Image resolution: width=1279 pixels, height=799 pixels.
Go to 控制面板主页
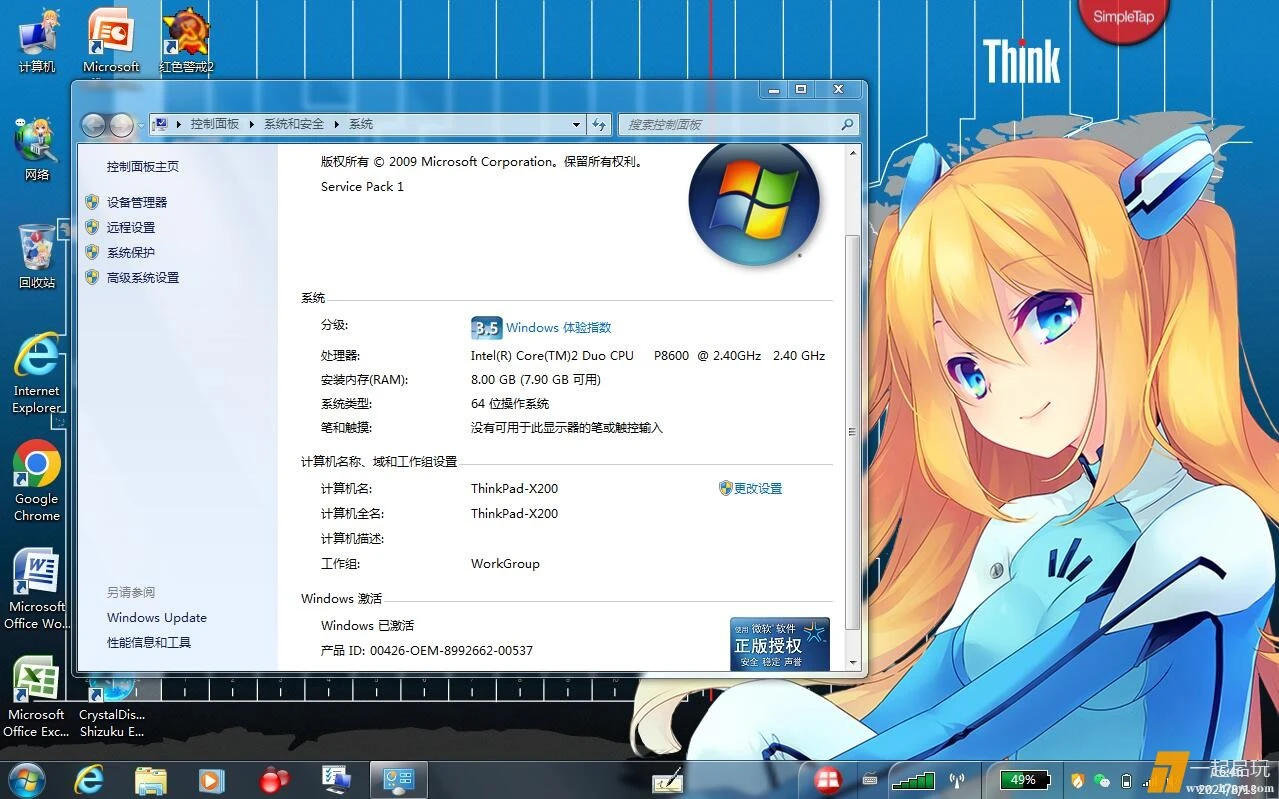coord(143,166)
